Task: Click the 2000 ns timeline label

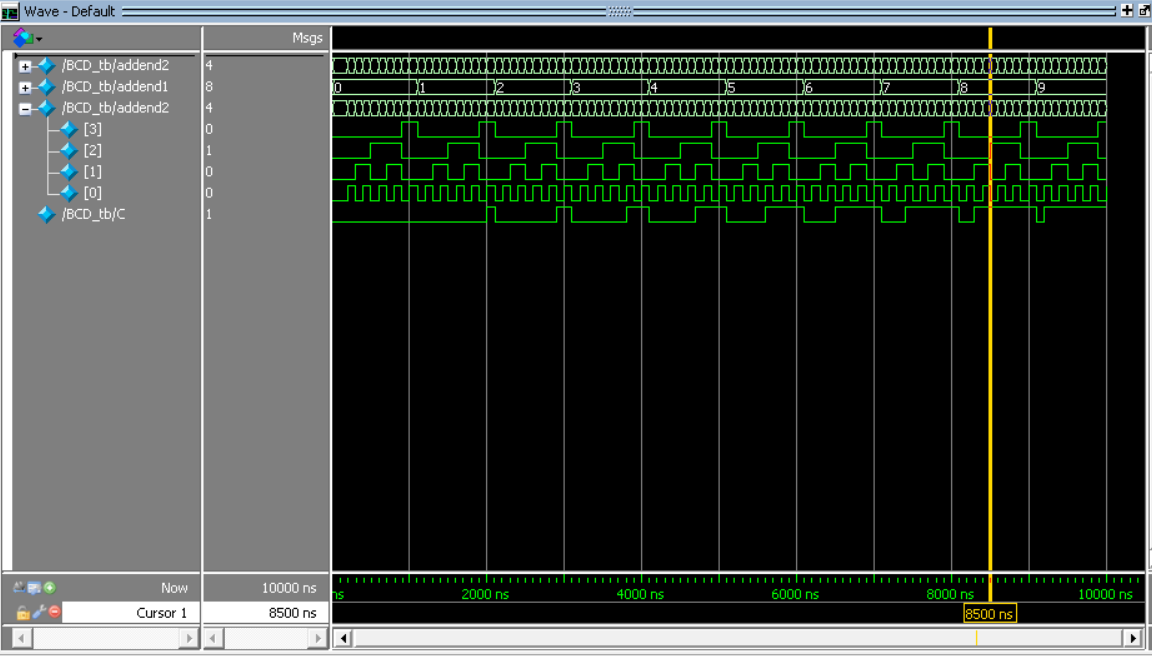Action: point(485,594)
